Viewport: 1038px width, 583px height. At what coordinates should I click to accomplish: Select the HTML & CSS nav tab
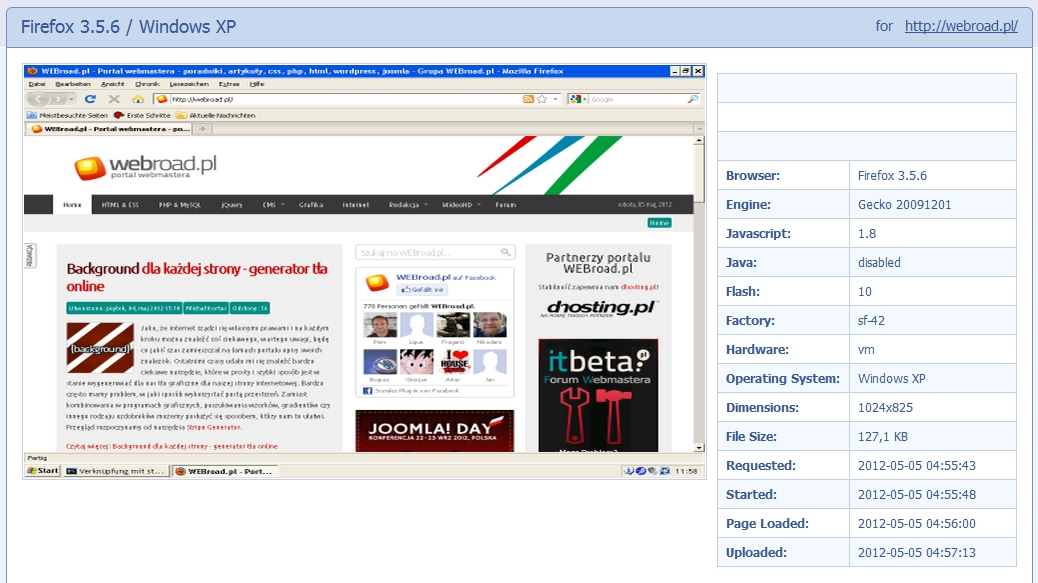120,204
